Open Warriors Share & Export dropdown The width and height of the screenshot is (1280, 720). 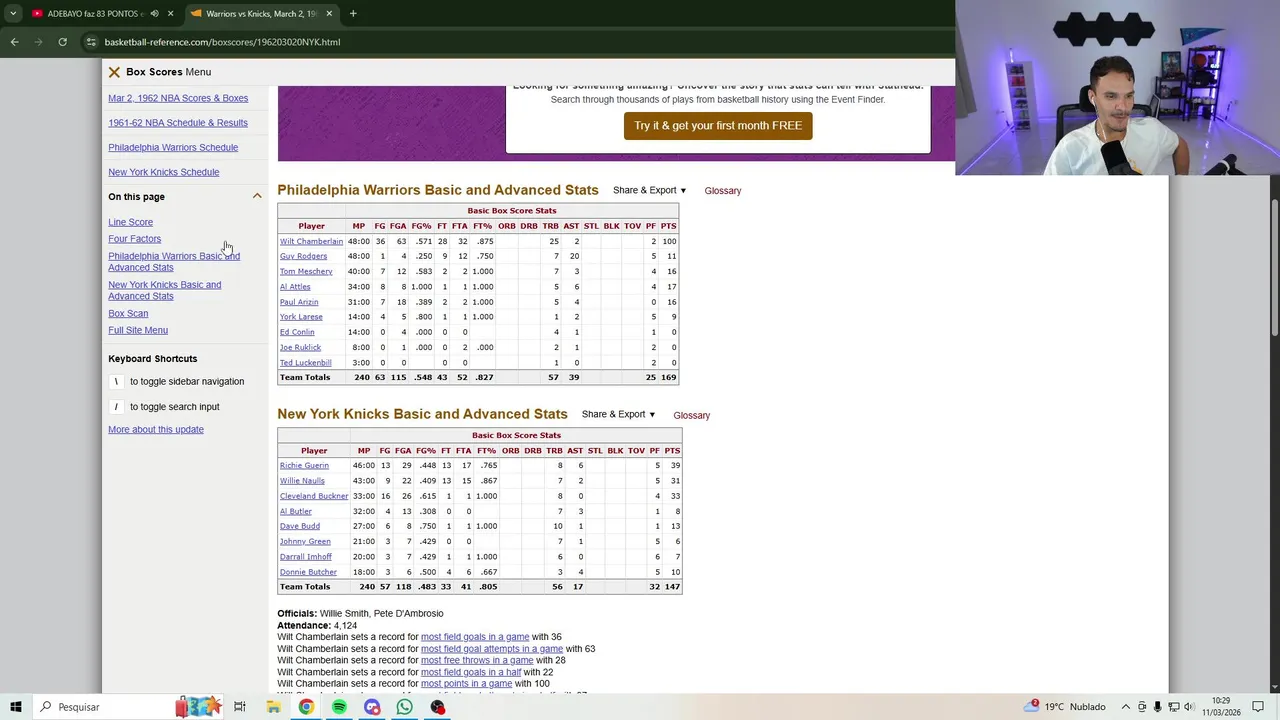650,190
